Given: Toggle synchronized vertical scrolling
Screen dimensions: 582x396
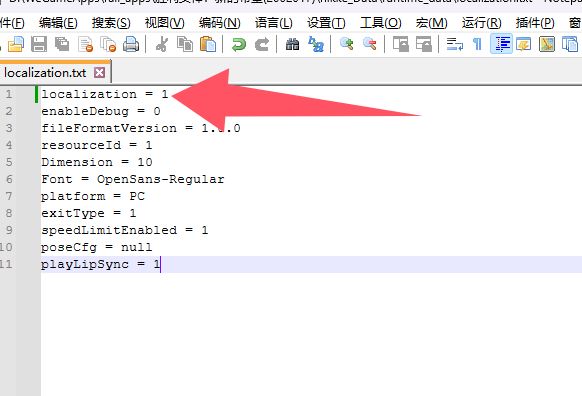Looking at the screenshot, I should [x=400, y=44].
